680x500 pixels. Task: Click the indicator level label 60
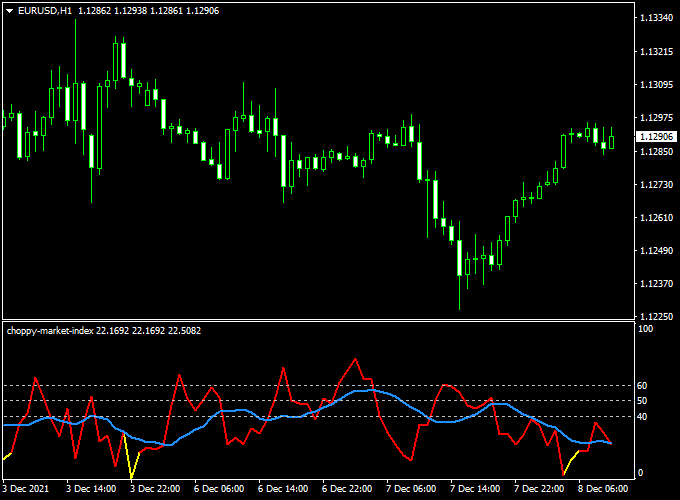click(642, 386)
